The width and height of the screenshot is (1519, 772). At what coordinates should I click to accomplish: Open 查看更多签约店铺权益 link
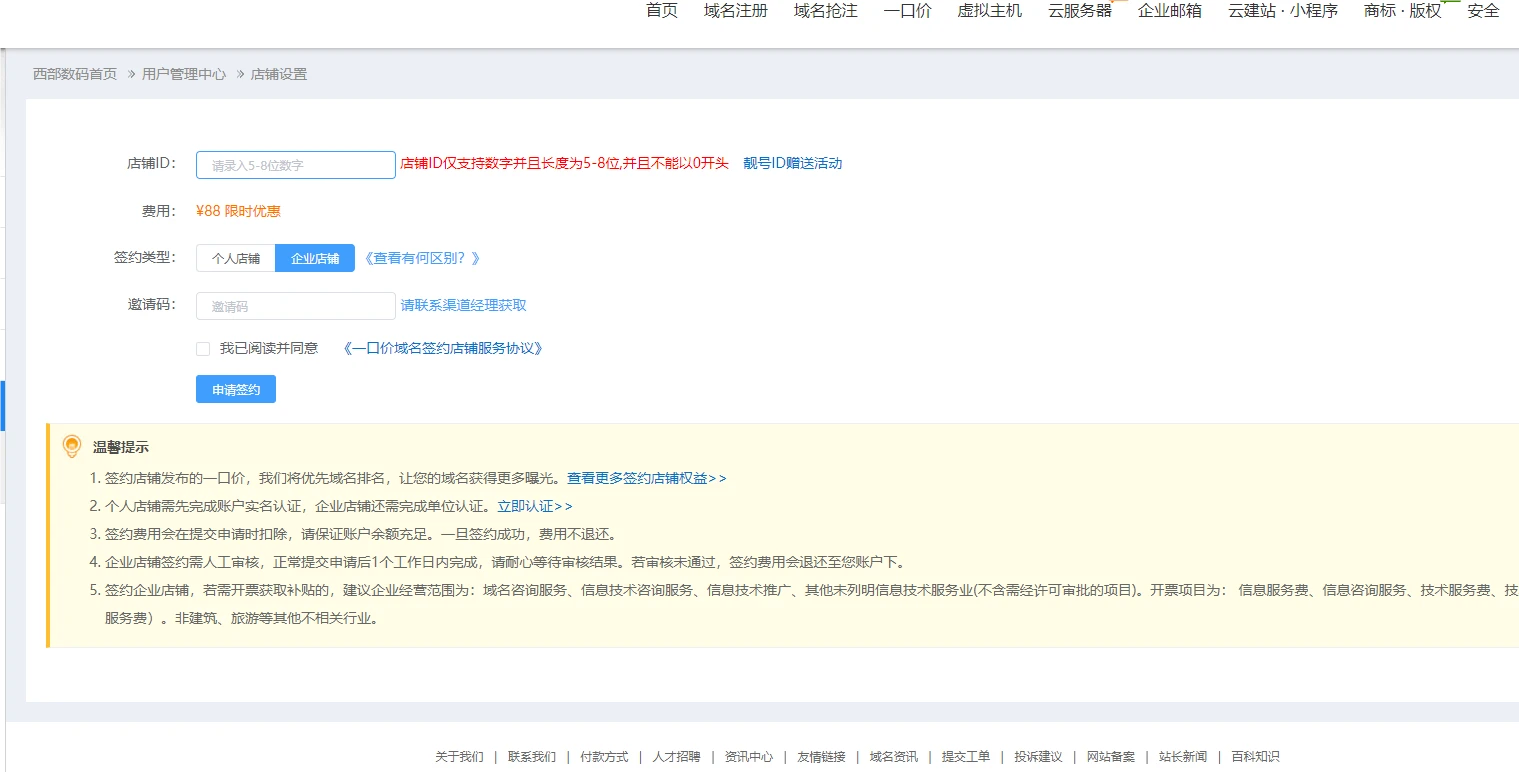(x=646, y=478)
